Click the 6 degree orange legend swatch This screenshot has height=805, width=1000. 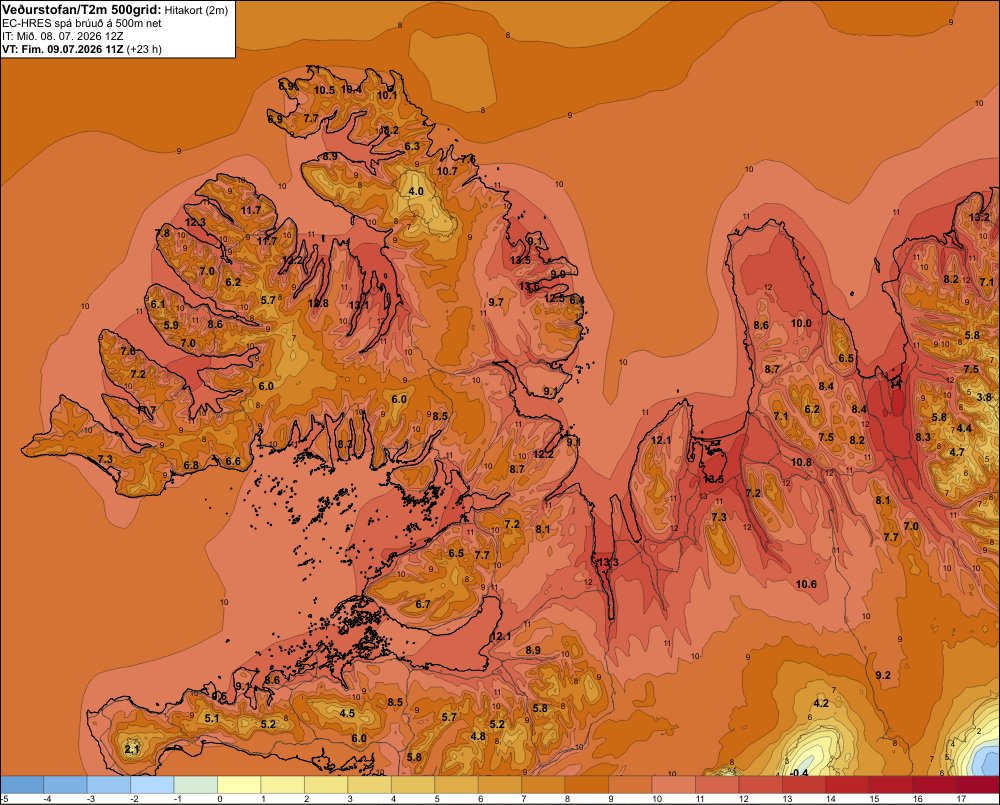coord(499,785)
